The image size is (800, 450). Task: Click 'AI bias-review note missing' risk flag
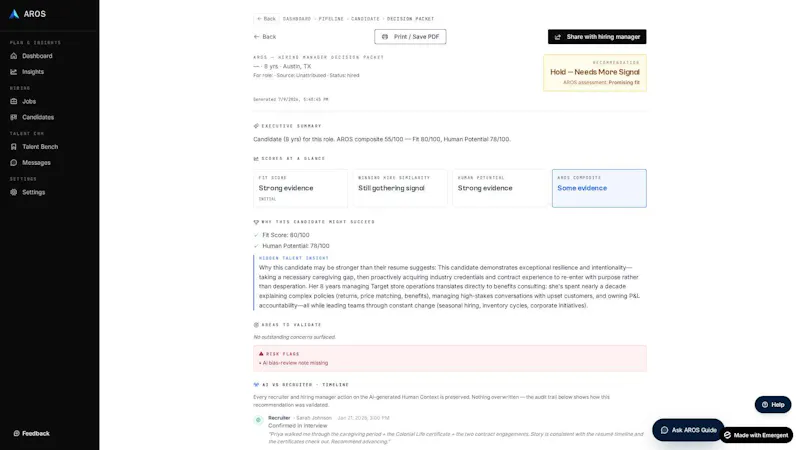294,363
